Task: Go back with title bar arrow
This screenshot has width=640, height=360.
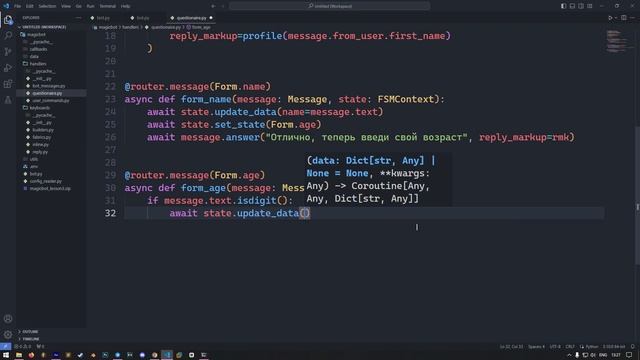Action: tap(213, 6)
